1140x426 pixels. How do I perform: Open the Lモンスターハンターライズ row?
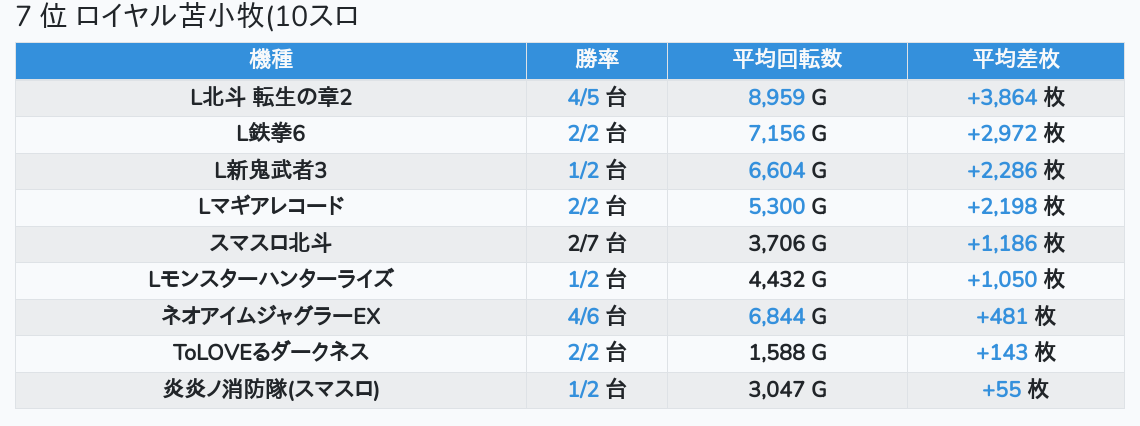[x=271, y=280]
